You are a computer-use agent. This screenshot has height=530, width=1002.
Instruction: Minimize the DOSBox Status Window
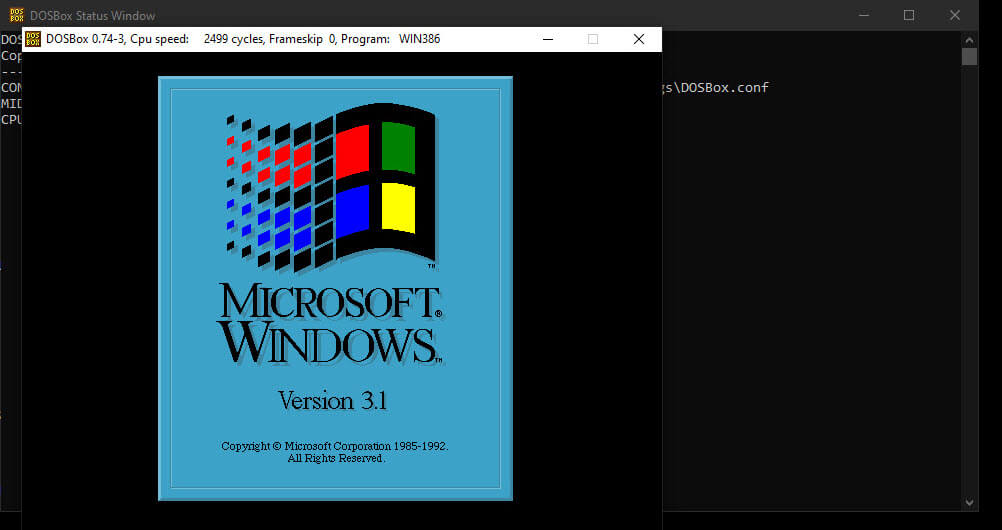pyautogui.click(x=863, y=15)
